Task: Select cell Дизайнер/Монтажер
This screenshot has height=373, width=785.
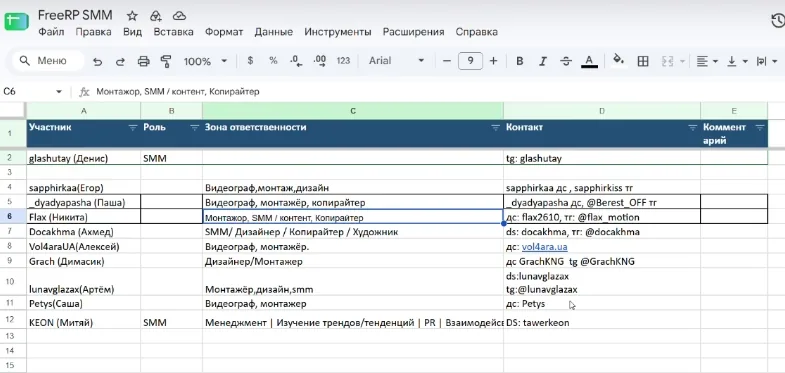Action: click(x=353, y=261)
